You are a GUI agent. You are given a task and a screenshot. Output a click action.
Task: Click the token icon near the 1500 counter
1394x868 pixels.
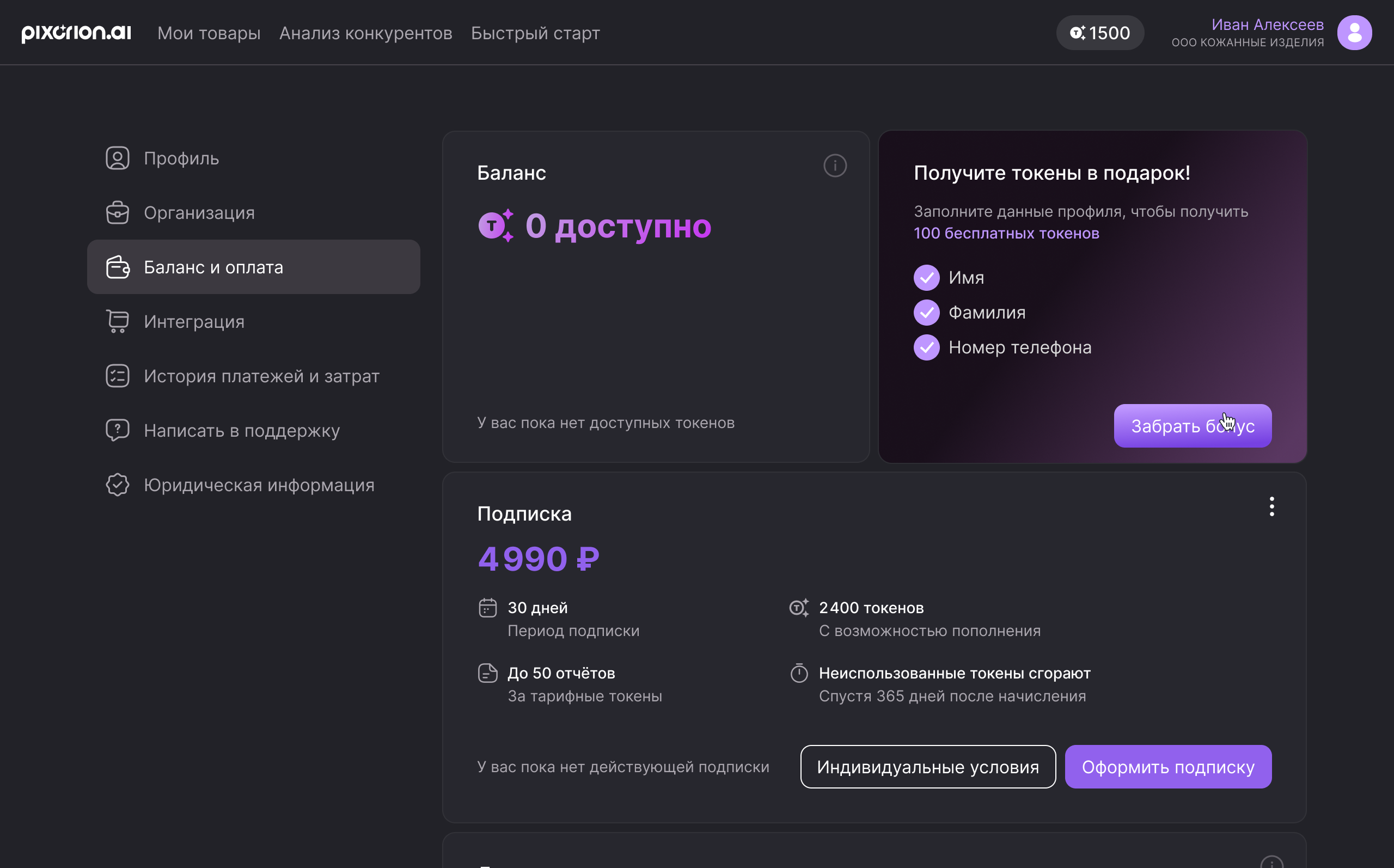[1078, 33]
